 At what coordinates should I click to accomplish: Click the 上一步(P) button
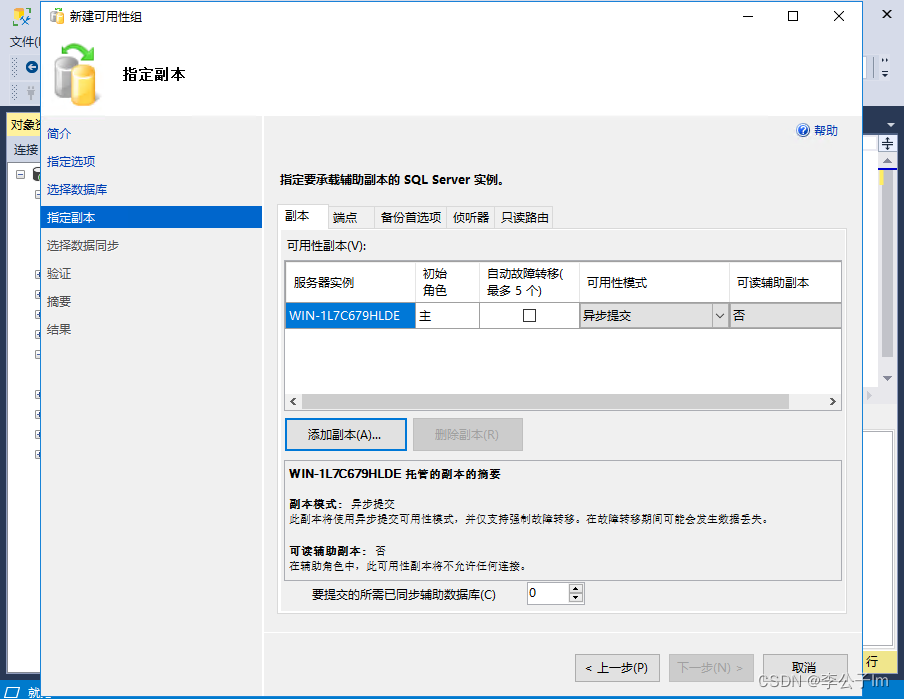click(617, 667)
